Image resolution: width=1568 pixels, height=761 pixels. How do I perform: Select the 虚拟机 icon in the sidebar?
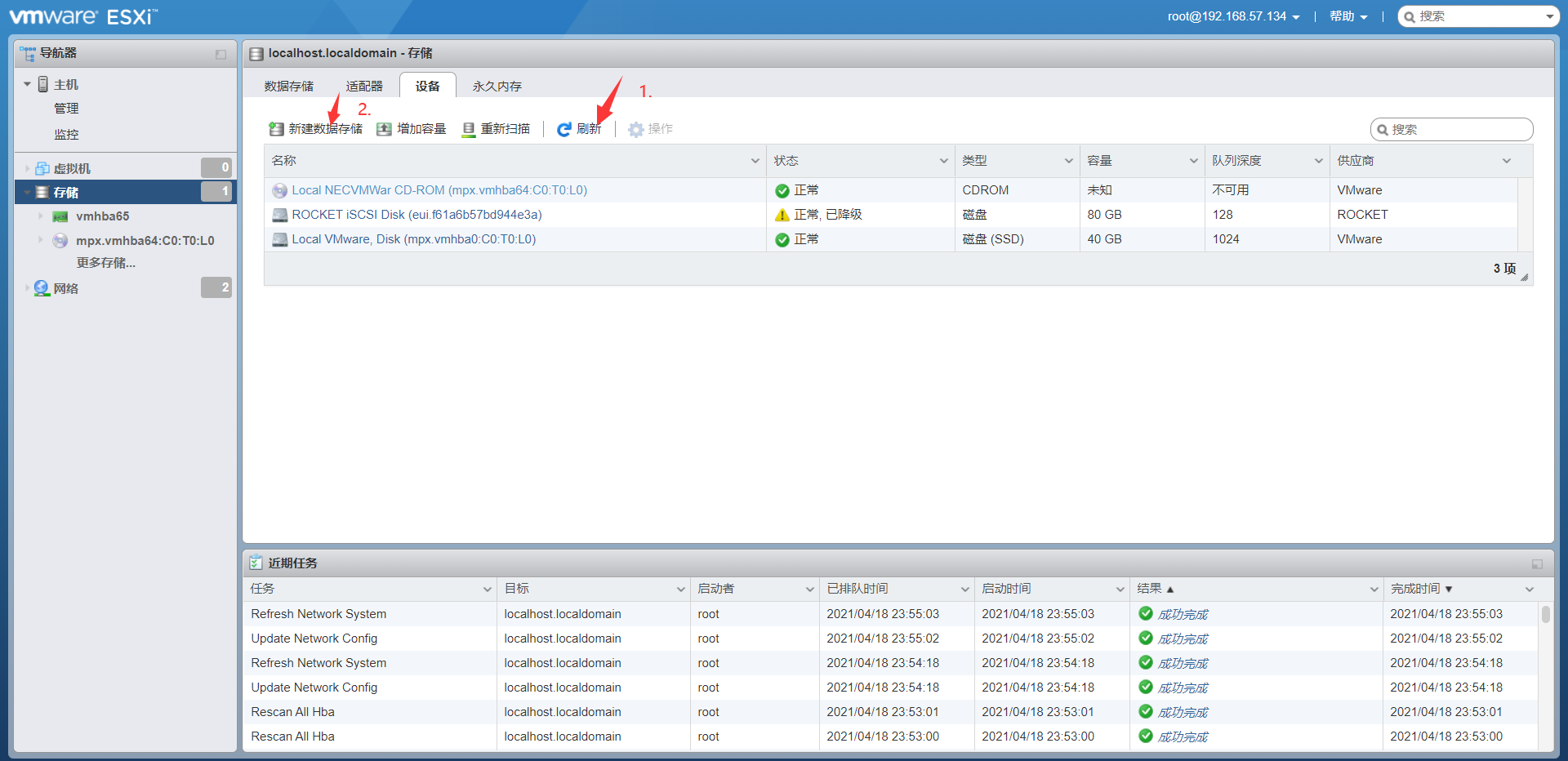click(x=42, y=167)
